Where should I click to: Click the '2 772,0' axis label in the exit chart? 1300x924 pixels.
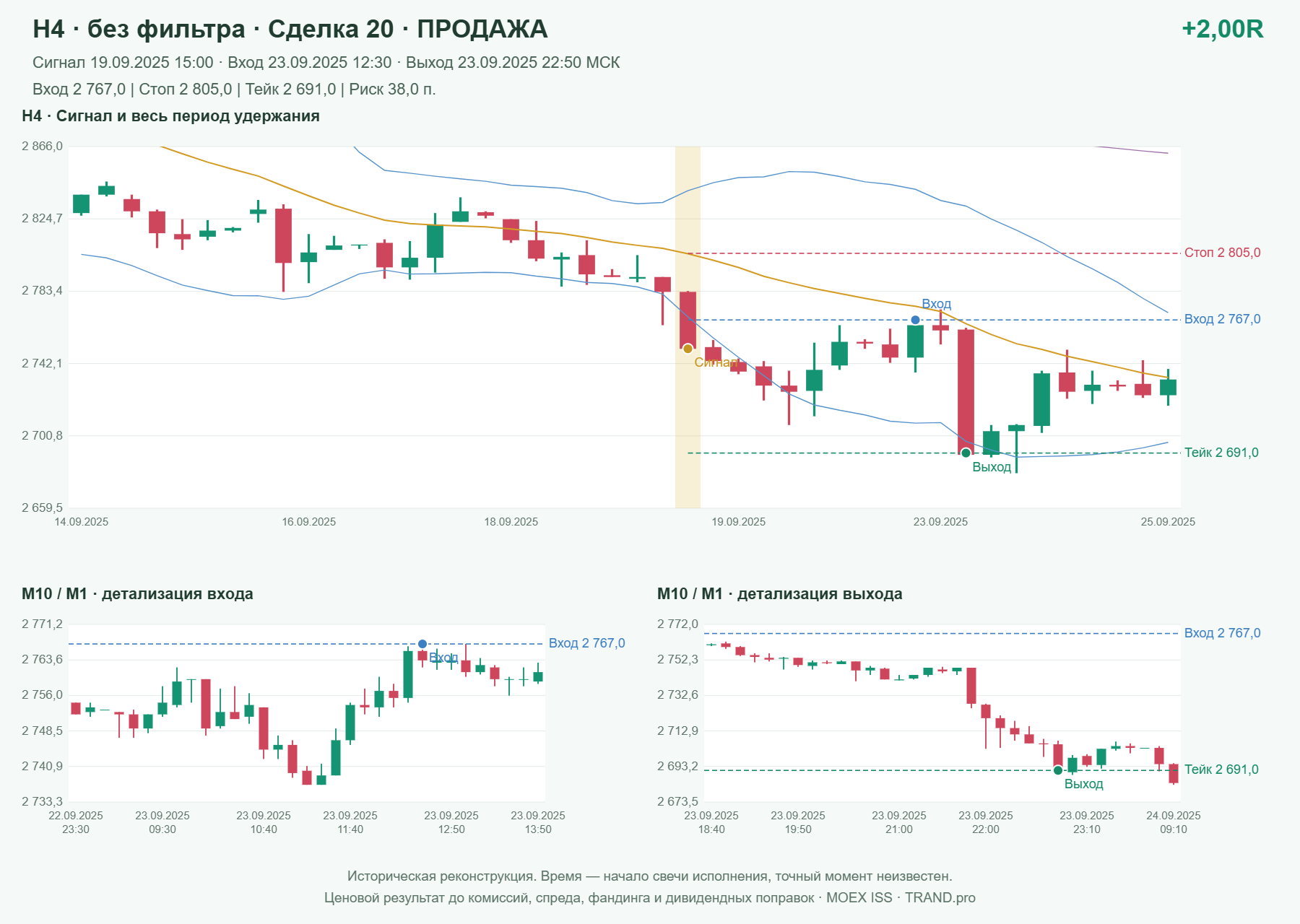677,624
